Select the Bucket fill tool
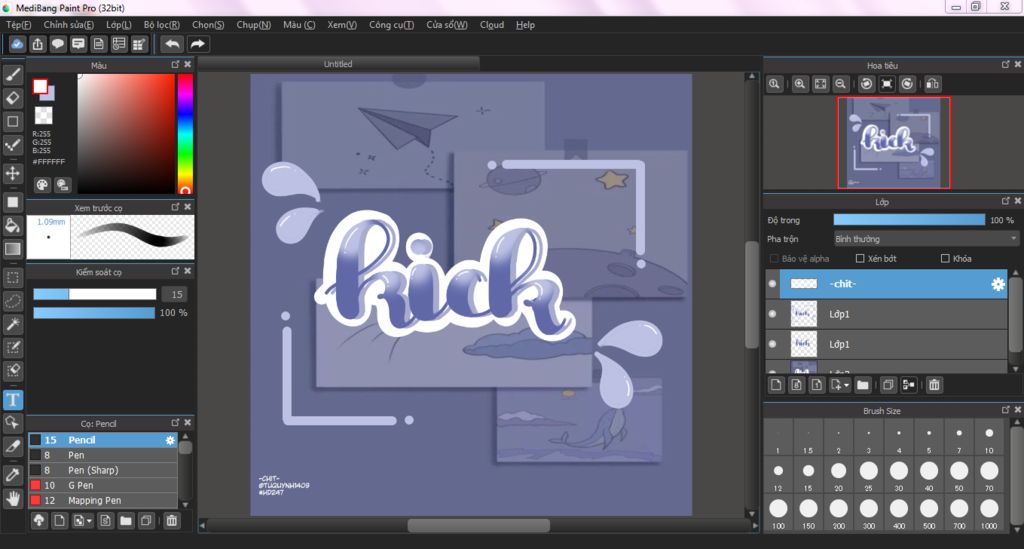 pos(13,226)
